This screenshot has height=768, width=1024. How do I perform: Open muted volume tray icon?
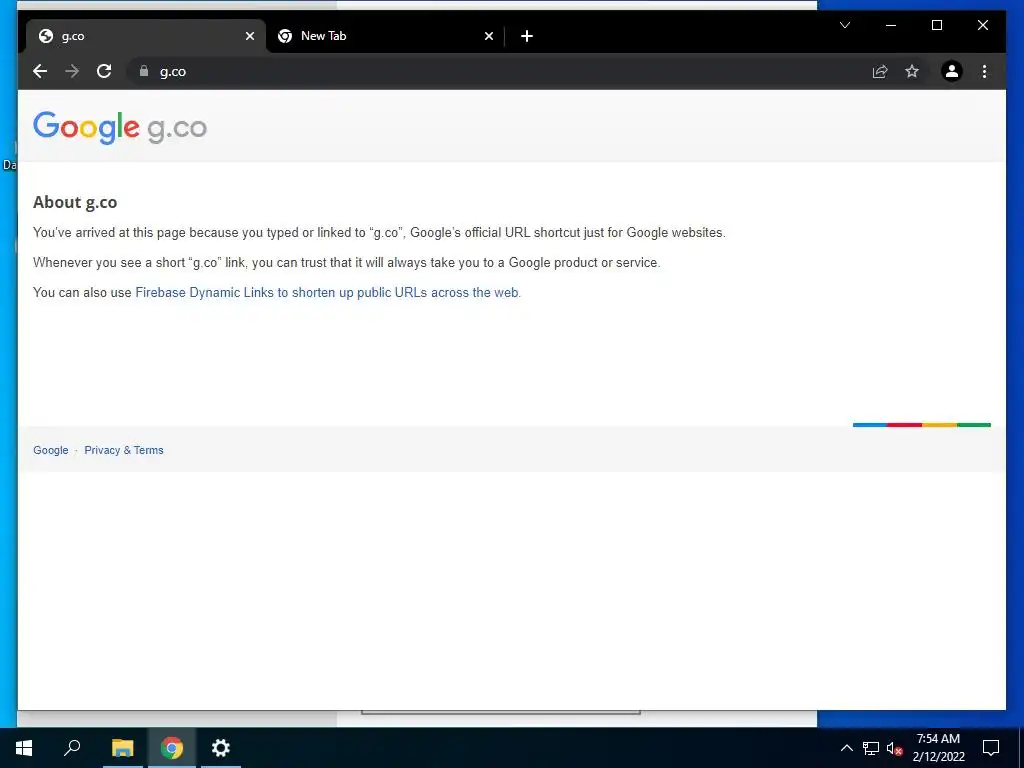894,748
